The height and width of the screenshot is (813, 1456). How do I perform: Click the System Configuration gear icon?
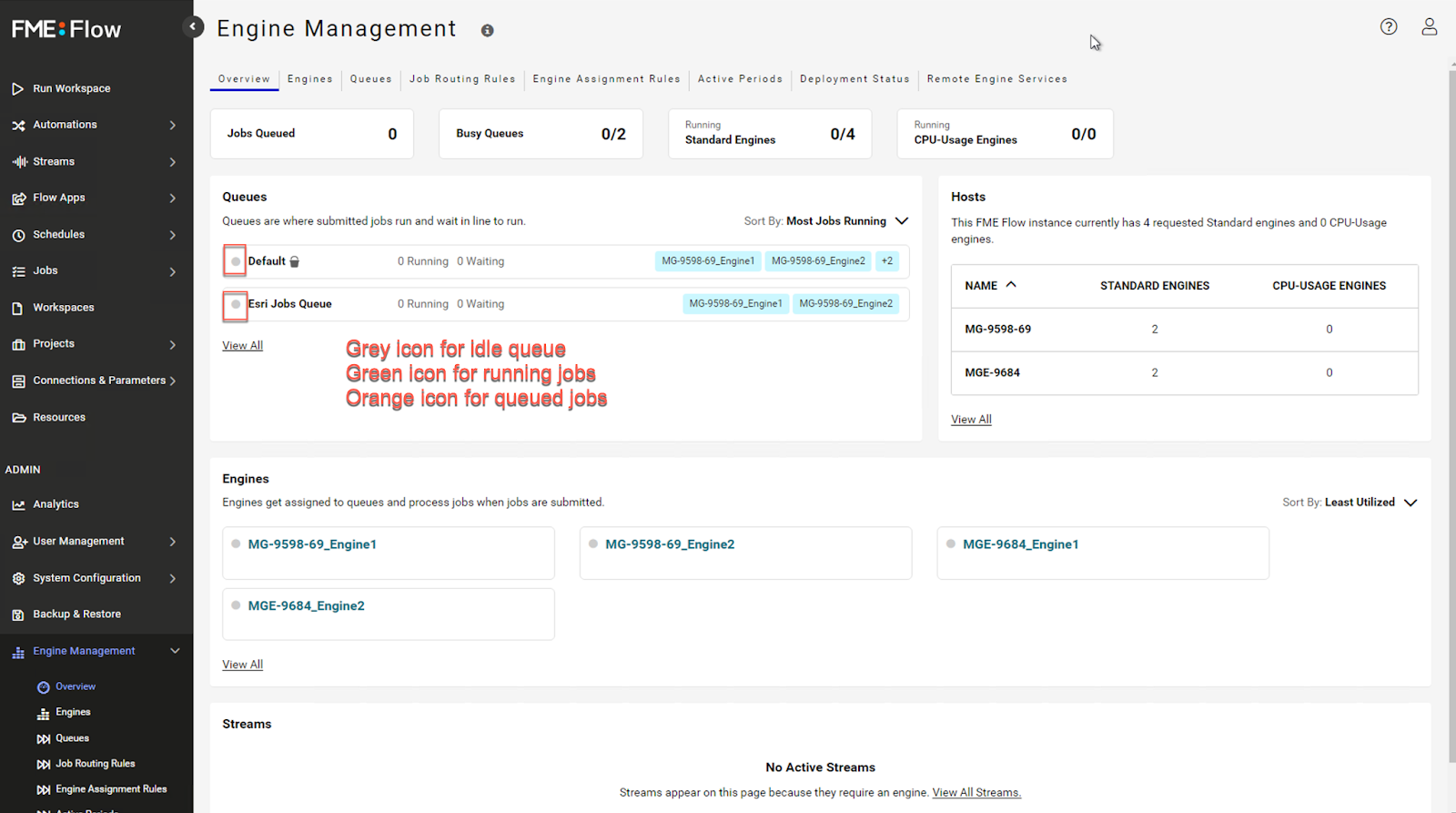(18, 578)
